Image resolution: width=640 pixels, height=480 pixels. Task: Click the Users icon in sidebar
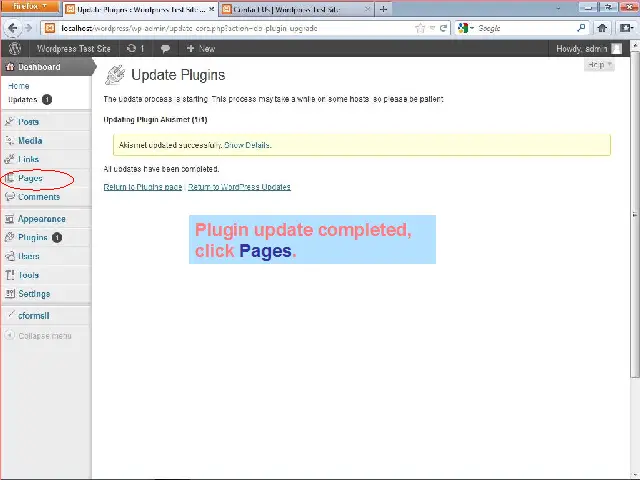(9, 256)
